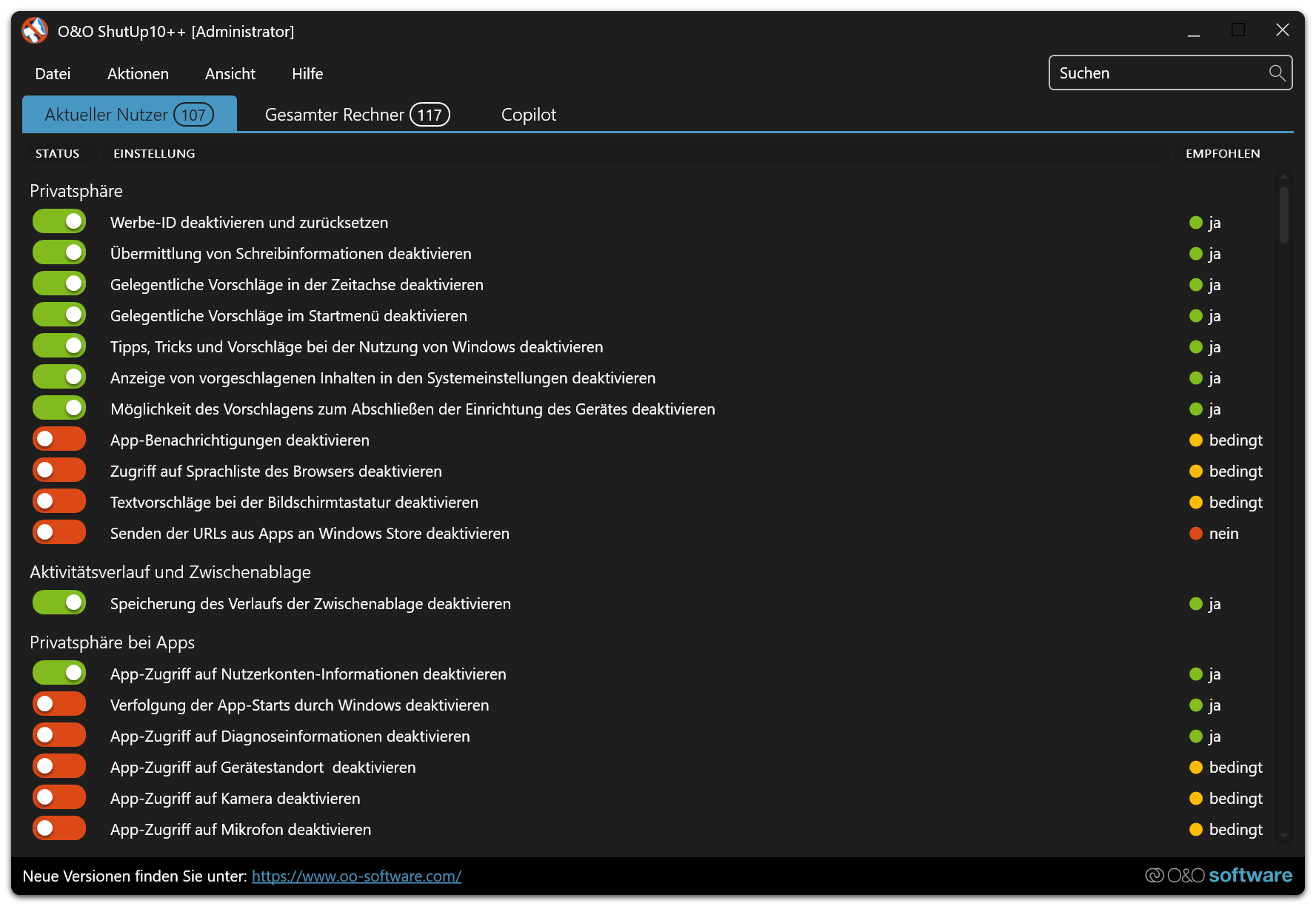This screenshot has width=1316, height=906.
Task: Expand the Textvorschläge bei der Bildschirmtastatur entry
Action: (x=294, y=503)
